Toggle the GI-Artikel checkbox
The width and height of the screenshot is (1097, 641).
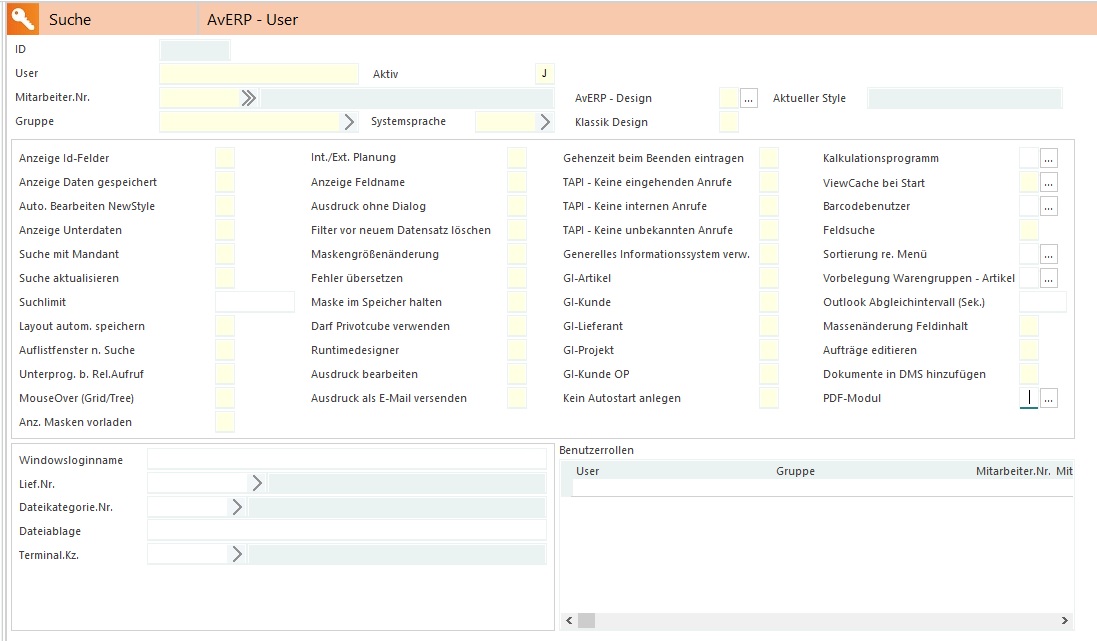tap(769, 278)
